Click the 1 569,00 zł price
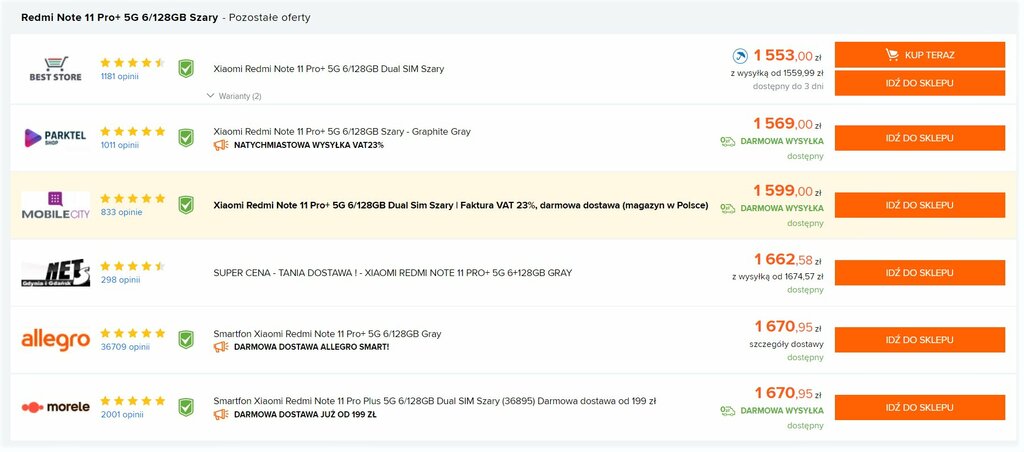This screenshot has height=452, width=1024. click(788, 123)
